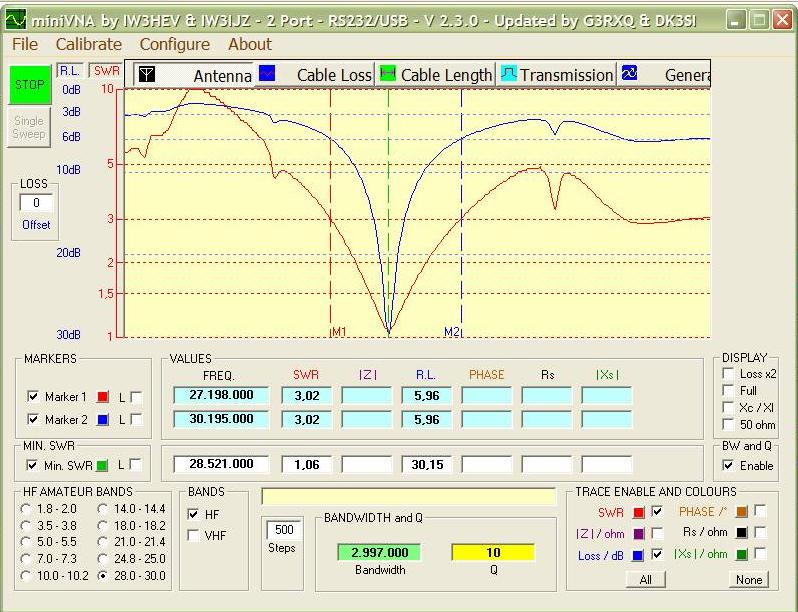Click the antenna icon on the Antenna tab
The height and width of the screenshot is (612, 798).
click(x=146, y=75)
